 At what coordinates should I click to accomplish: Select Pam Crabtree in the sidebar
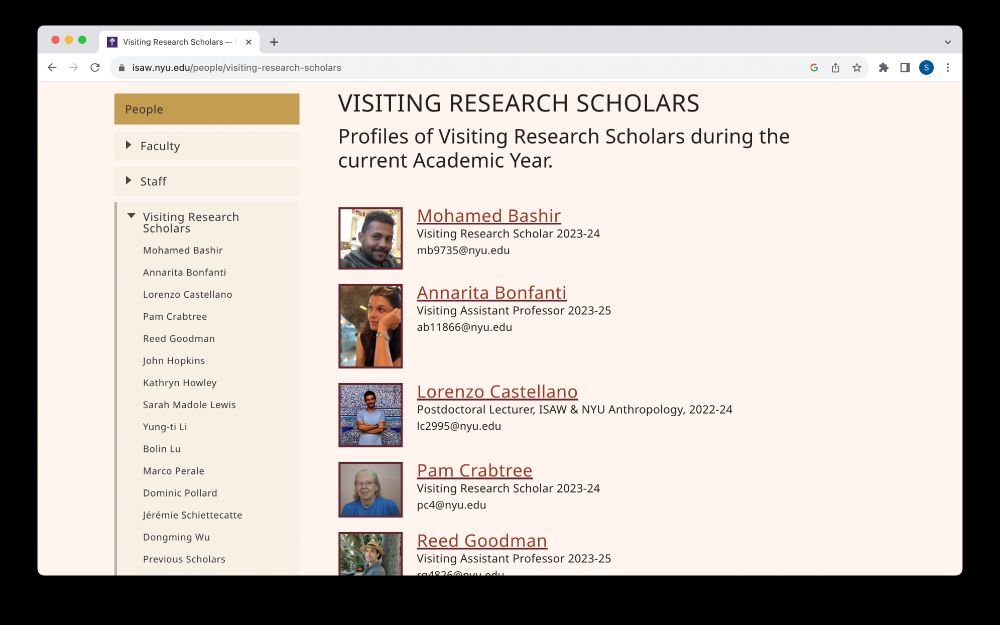[x=175, y=316]
